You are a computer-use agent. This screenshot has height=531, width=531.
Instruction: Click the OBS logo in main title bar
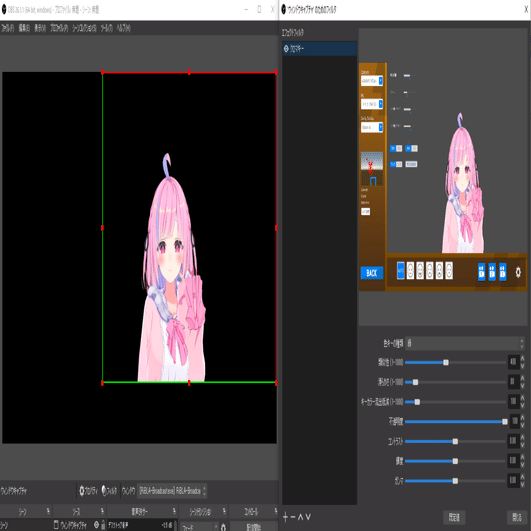[x=4, y=9]
